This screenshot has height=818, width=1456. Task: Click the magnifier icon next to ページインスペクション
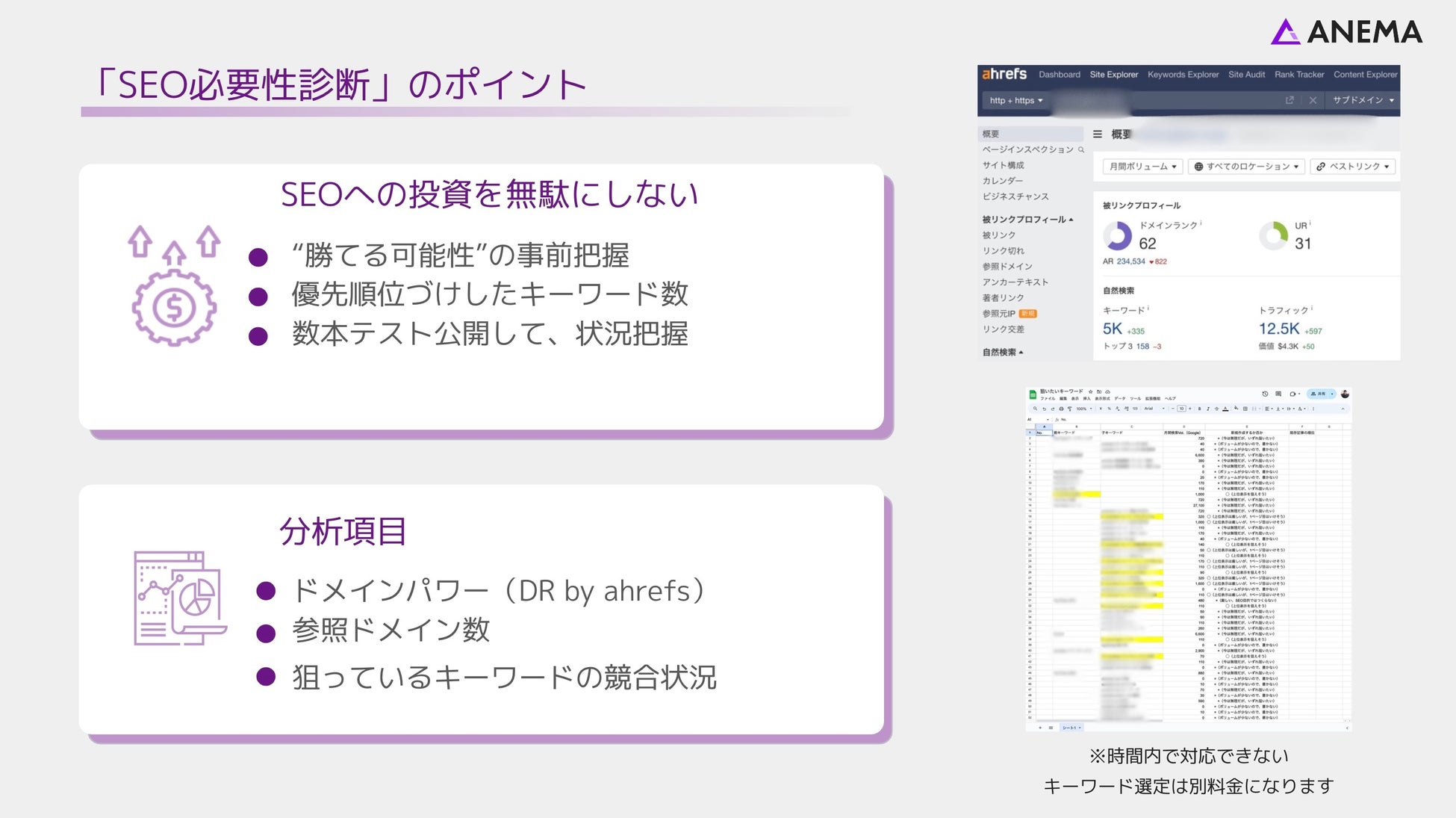tap(1080, 150)
